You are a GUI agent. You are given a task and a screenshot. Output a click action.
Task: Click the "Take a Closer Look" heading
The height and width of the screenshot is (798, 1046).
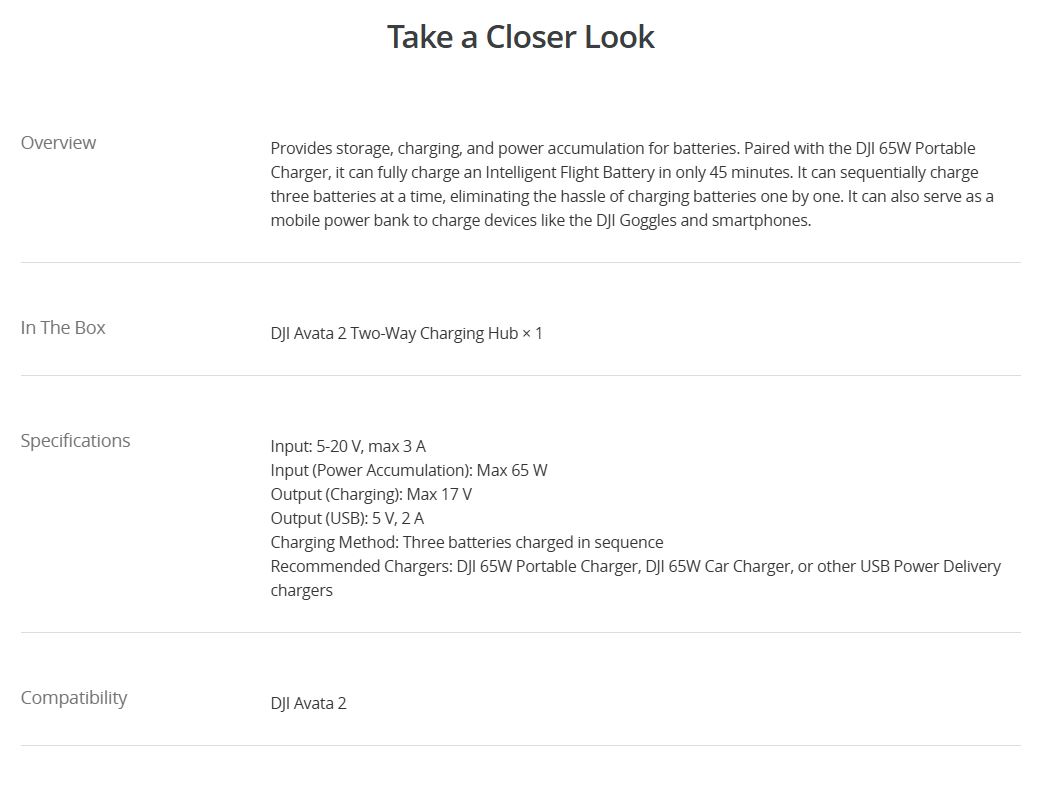520,37
